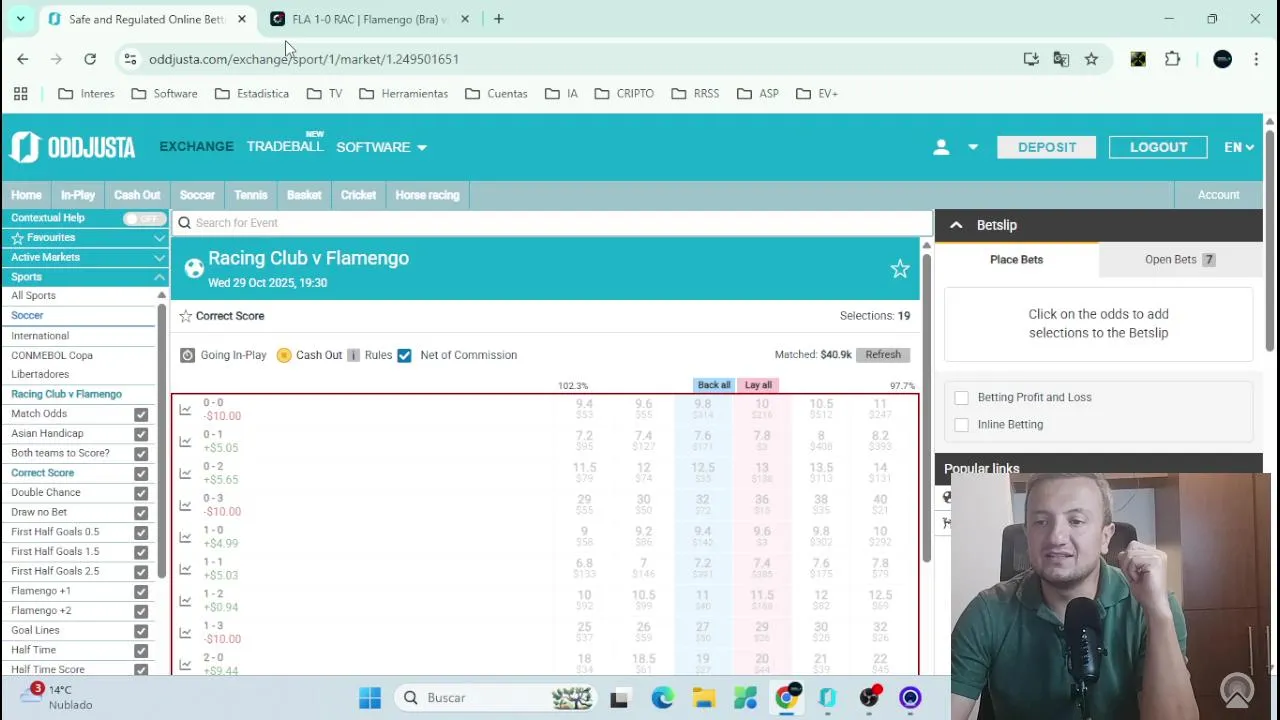Click the OddJusta logo
Viewport: 1280px width, 720px height.
coord(73,147)
